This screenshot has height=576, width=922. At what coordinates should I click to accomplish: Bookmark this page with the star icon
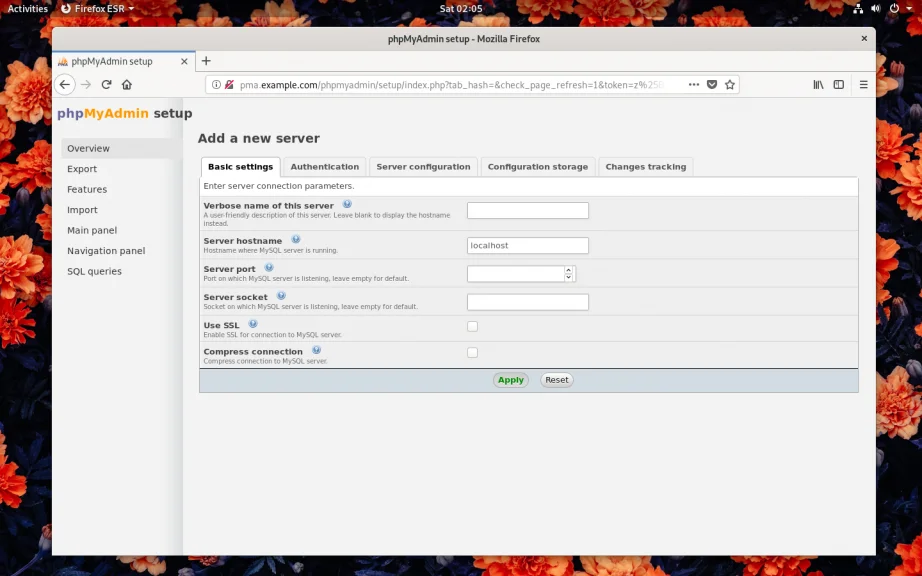730,85
